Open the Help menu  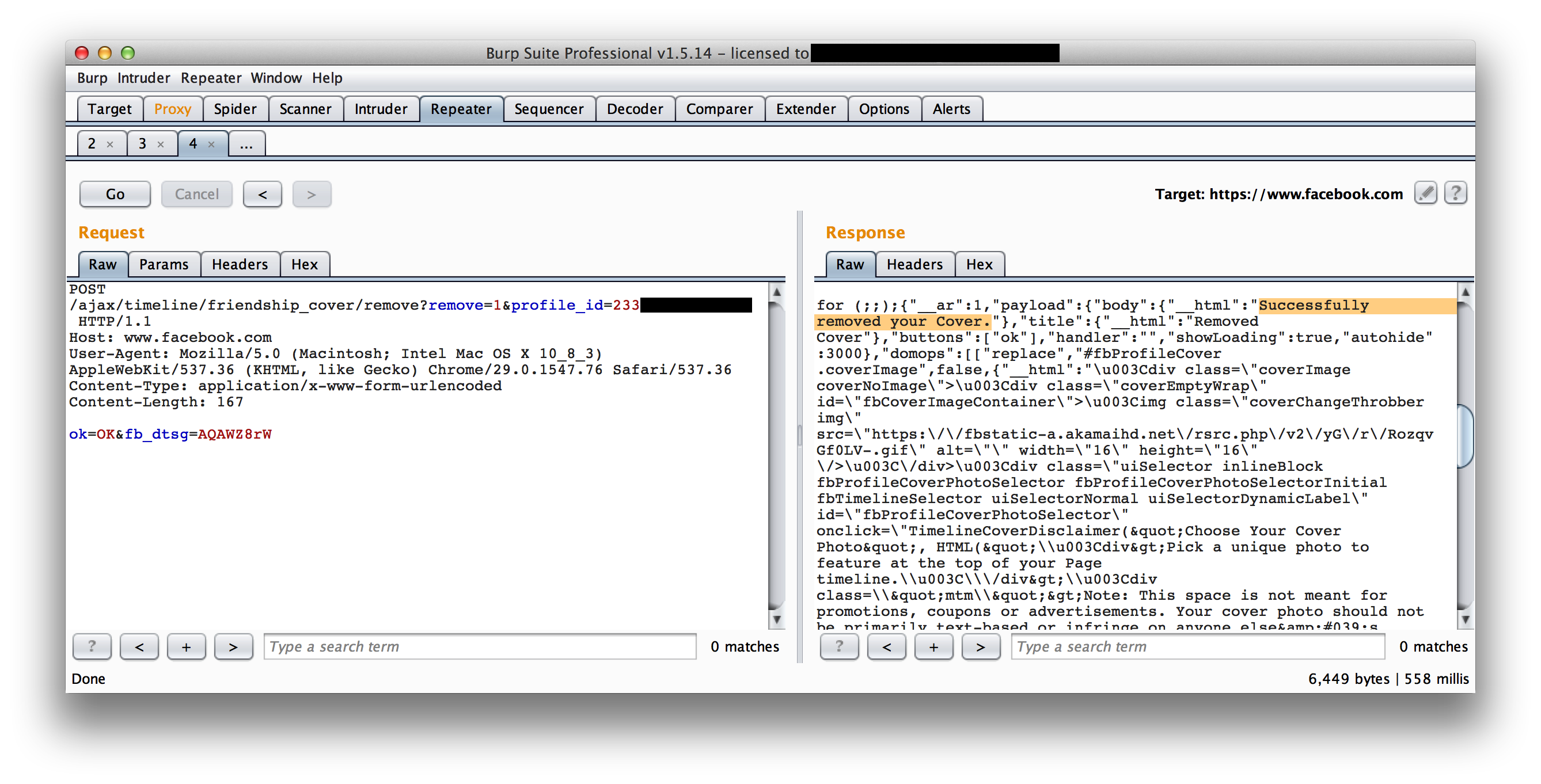(327, 78)
